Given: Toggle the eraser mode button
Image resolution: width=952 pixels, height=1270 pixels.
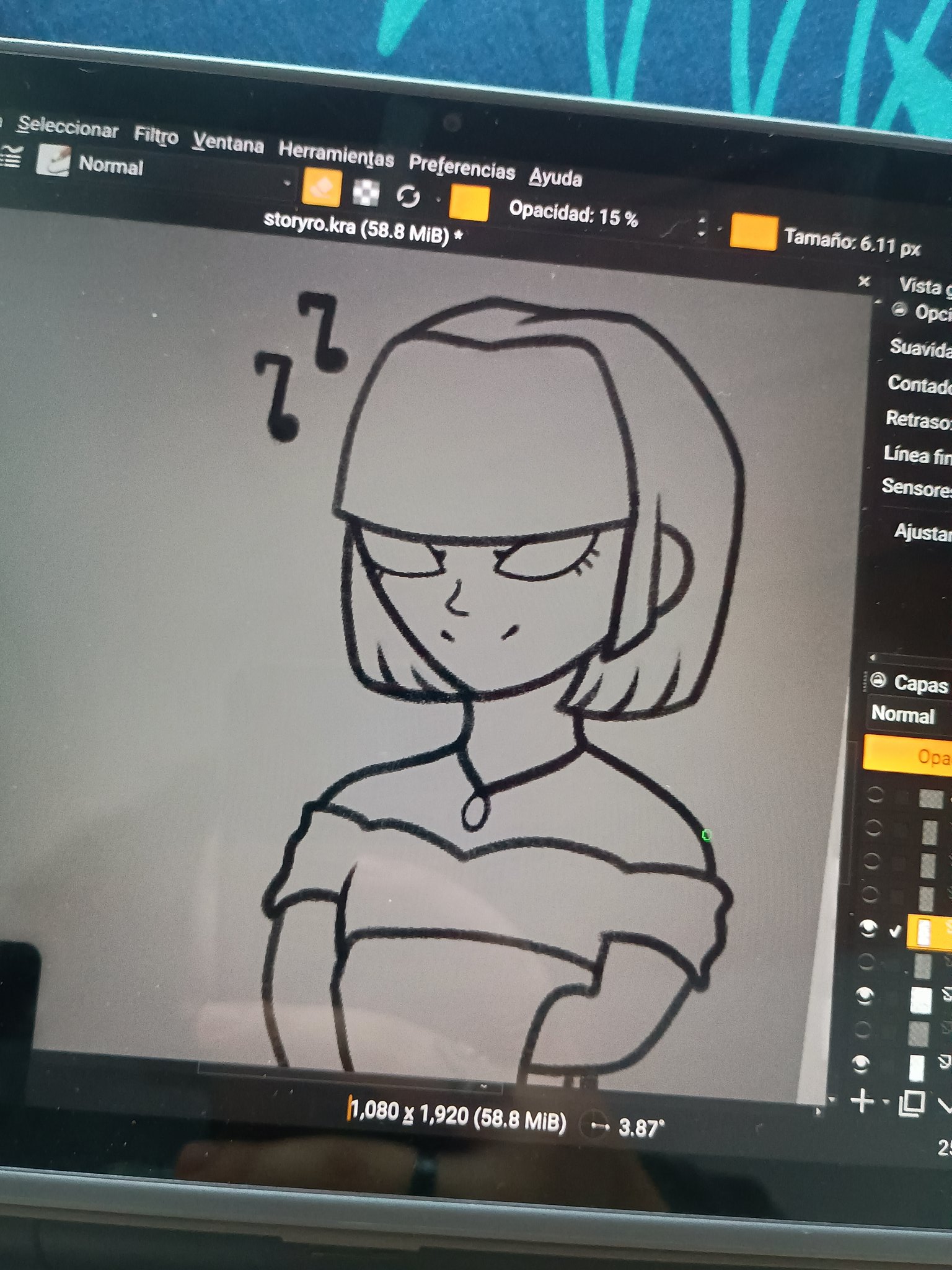Looking at the screenshot, I should click(321, 189).
